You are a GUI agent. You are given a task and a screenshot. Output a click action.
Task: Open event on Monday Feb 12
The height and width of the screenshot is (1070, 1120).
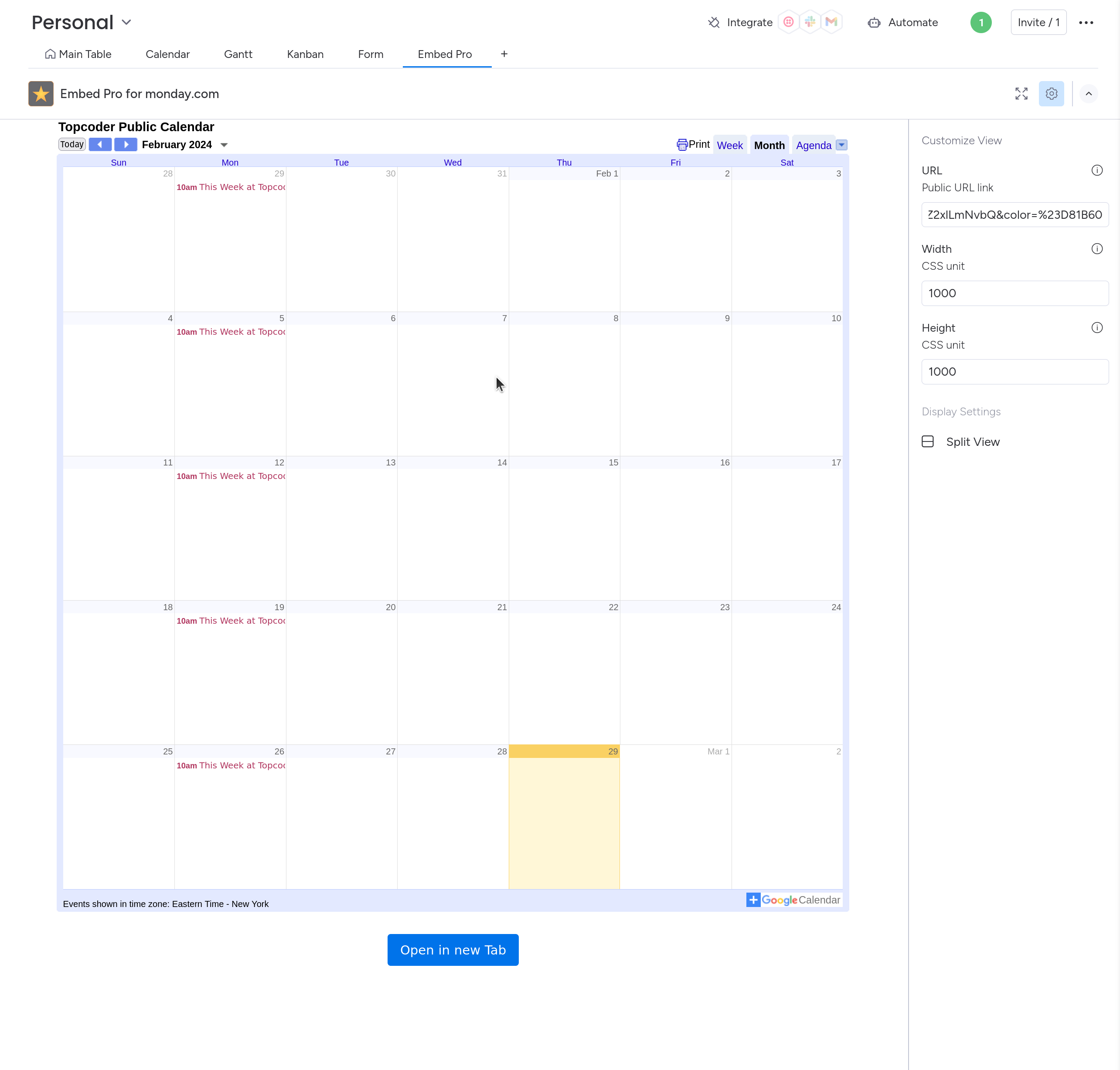tap(231, 476)
